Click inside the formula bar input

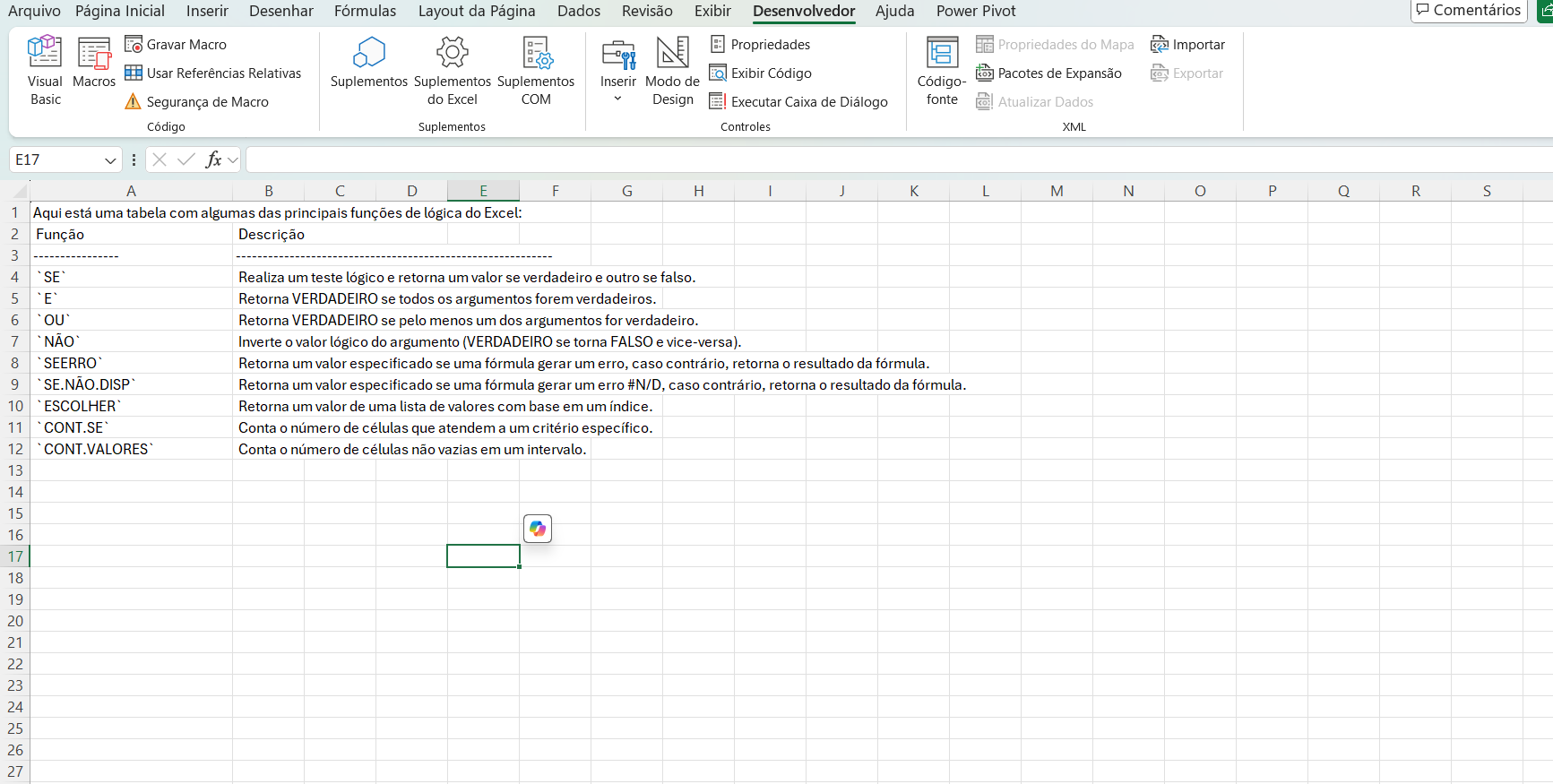pos(899,159)
